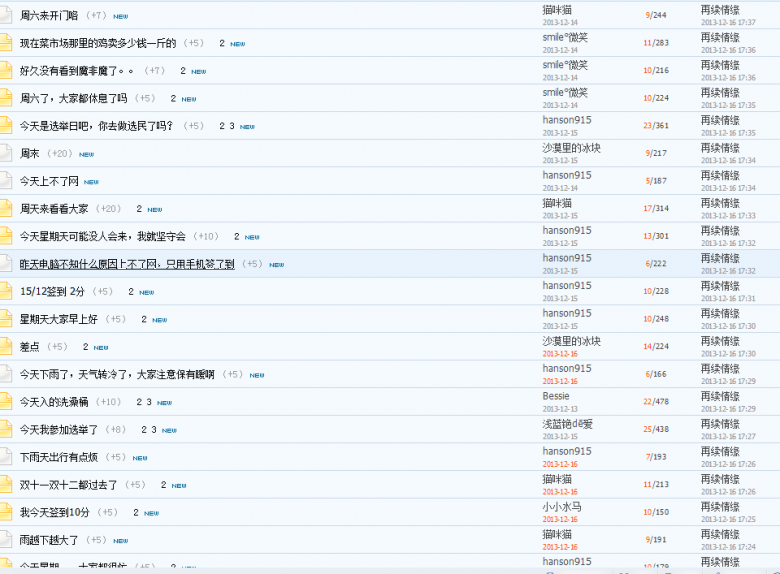Click NEW icon after 雨越下越大了
The width and height of the screenshot is (780, 574).
pos(120,540)
